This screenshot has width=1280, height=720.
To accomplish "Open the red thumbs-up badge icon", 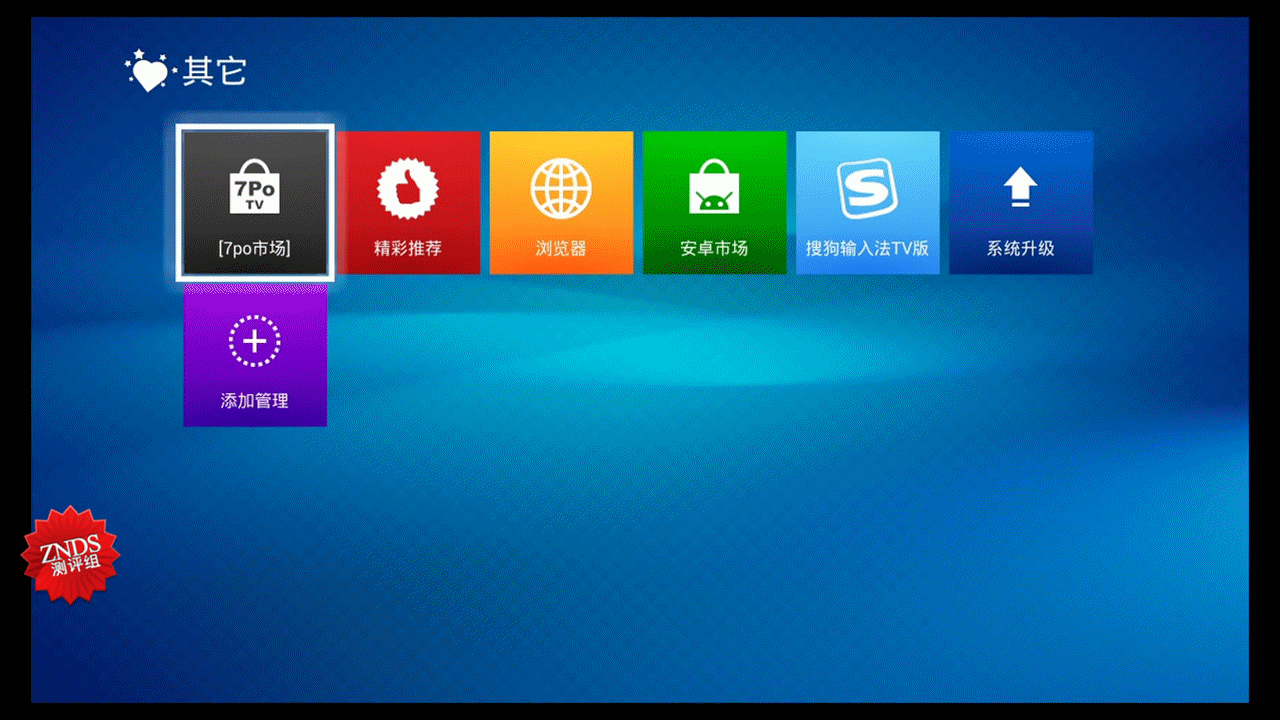I will 408,188.
